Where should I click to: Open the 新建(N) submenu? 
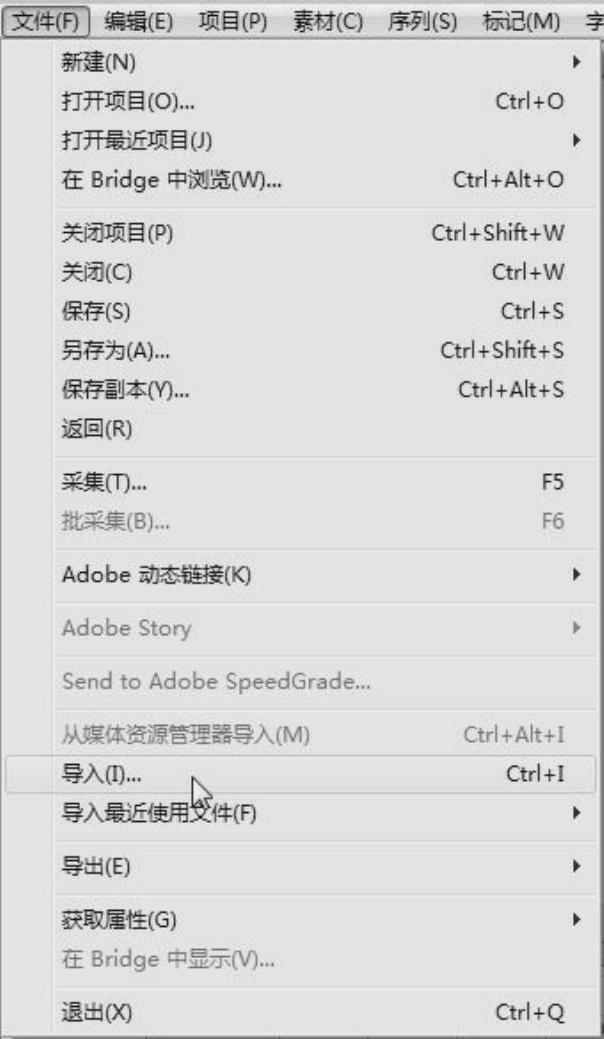pos(98,62)
